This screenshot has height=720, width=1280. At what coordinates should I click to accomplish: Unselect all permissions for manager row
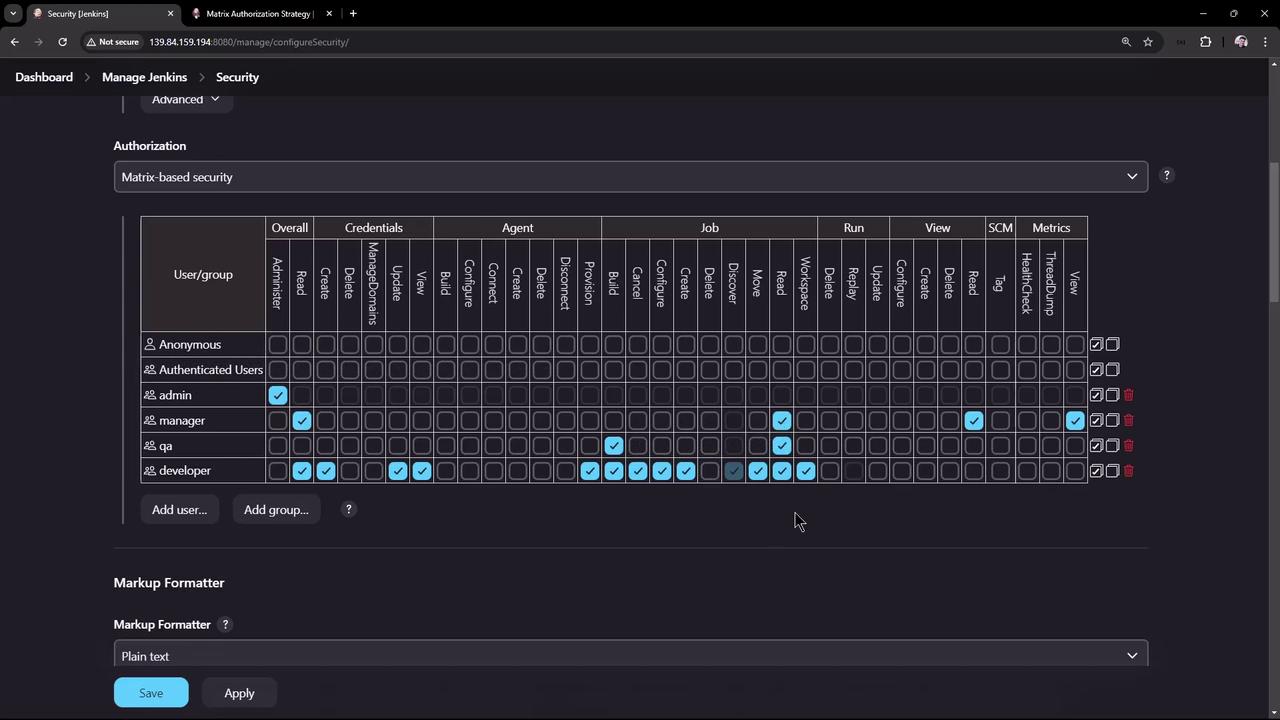coord(1112,420)
